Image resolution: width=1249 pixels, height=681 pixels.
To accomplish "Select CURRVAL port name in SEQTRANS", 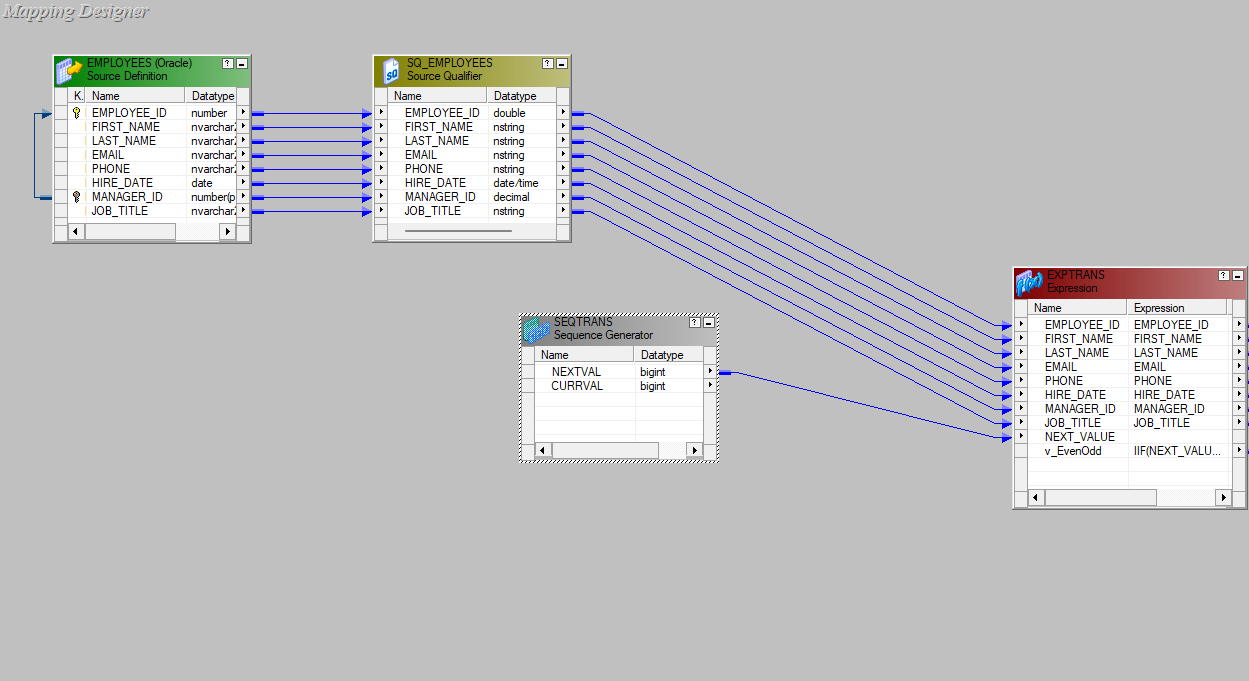I will (x=577, y=385).
